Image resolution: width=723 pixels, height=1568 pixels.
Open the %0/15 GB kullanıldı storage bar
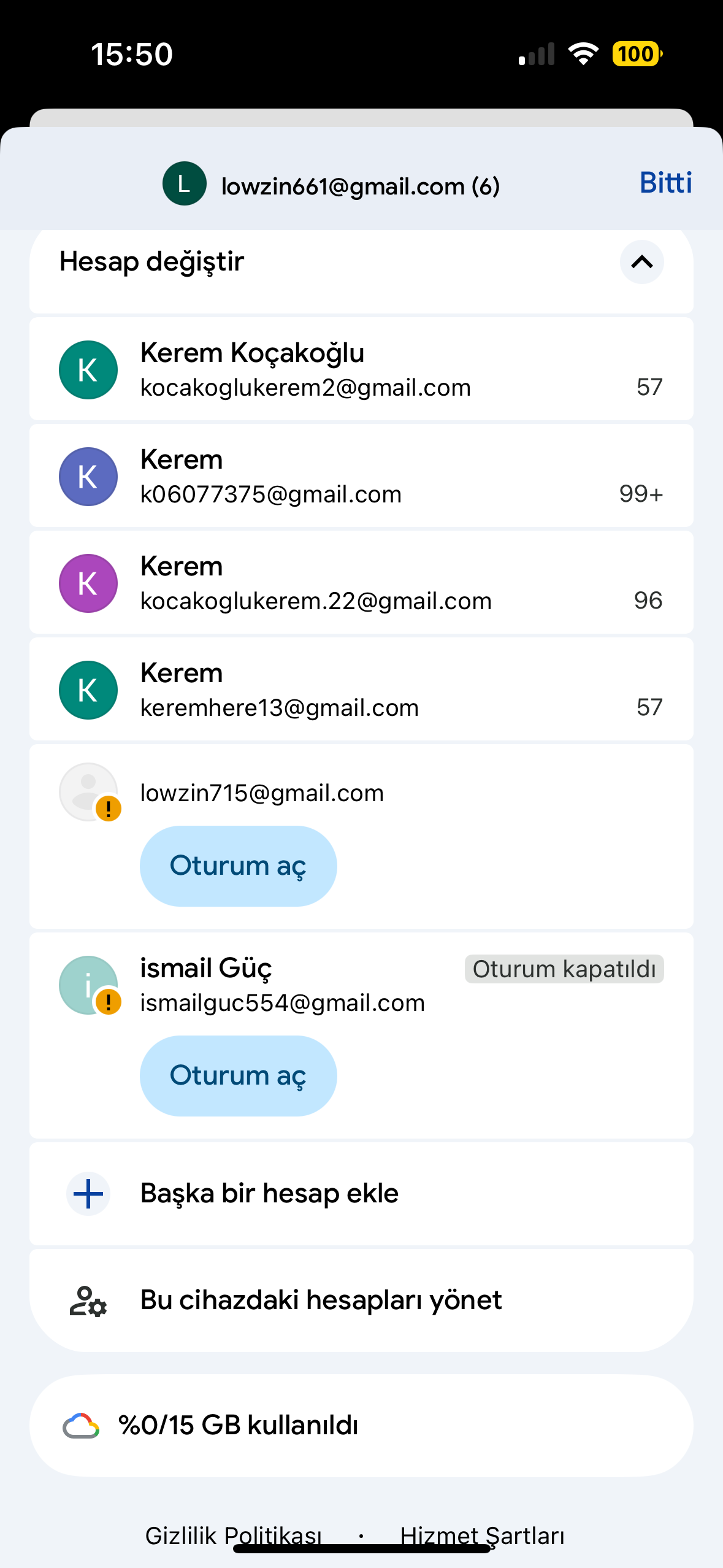(361, 1426)
